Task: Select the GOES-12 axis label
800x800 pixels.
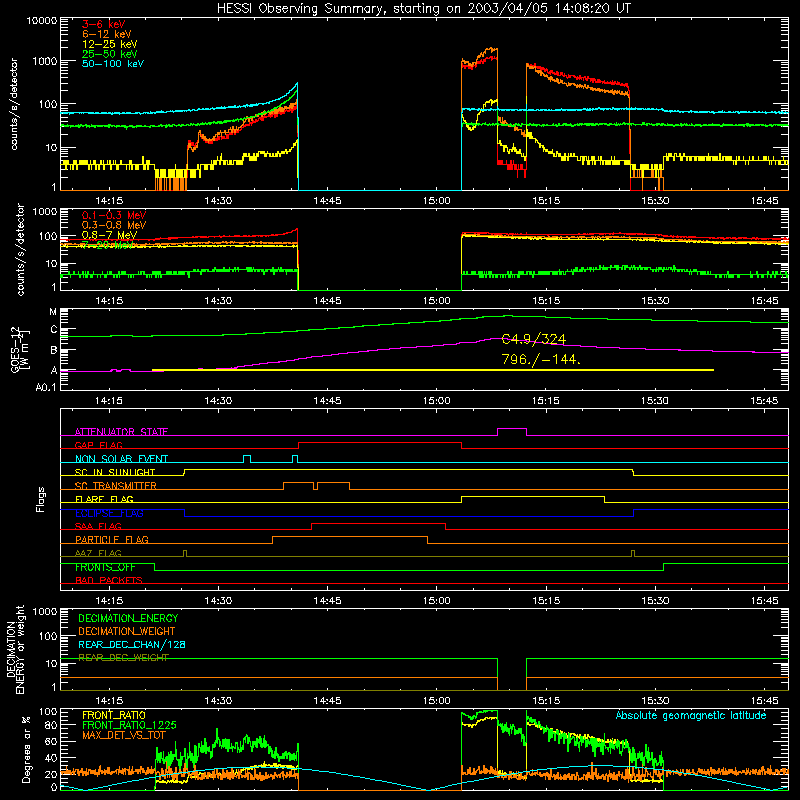Action: (20, 349)
